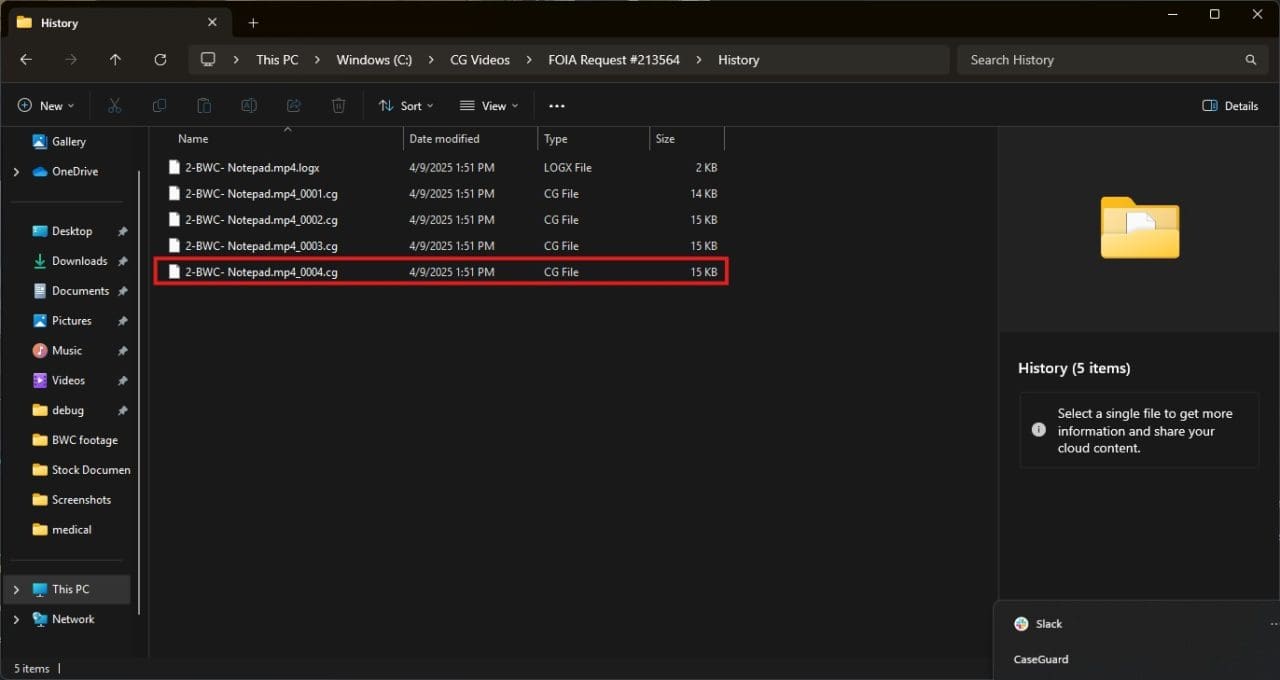Toggle the Details pane button

coord(1230,106)
